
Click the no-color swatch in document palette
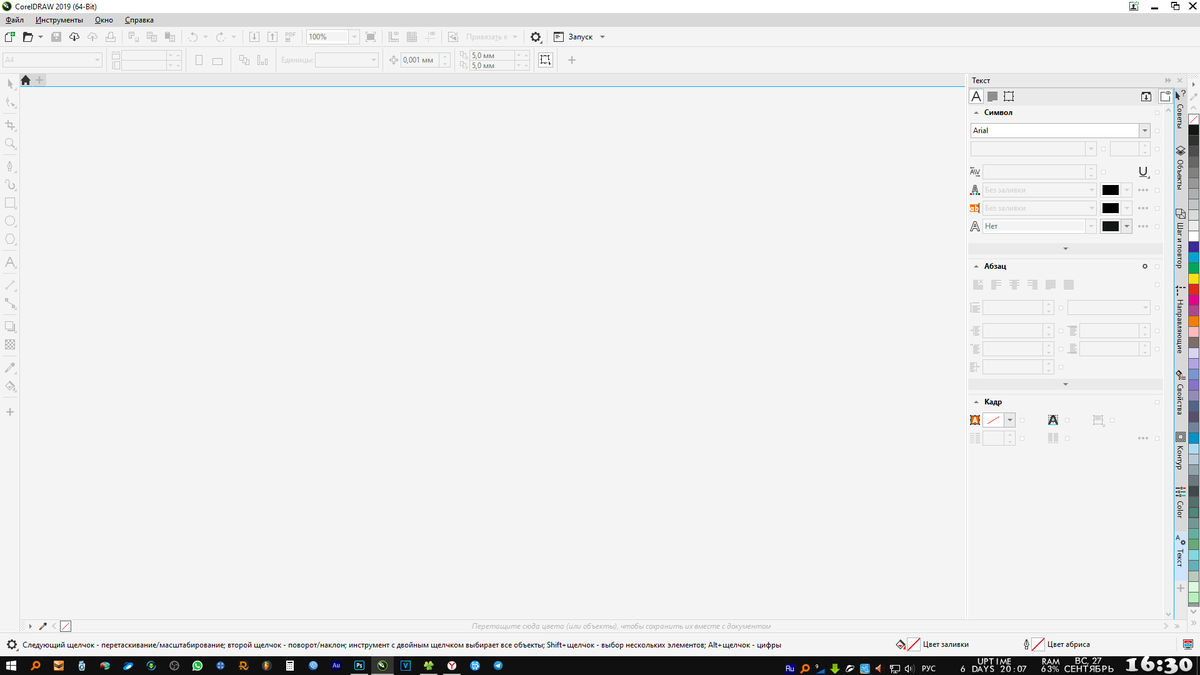(x=66, y=626)
